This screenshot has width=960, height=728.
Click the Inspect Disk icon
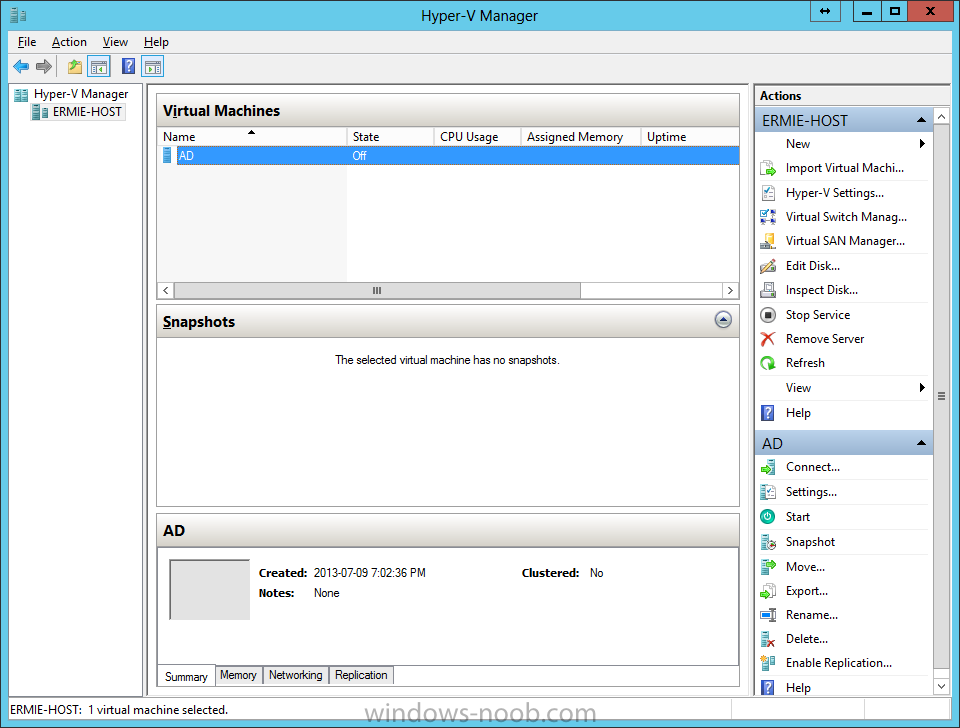pyautogui.click(x=768, y=290)
